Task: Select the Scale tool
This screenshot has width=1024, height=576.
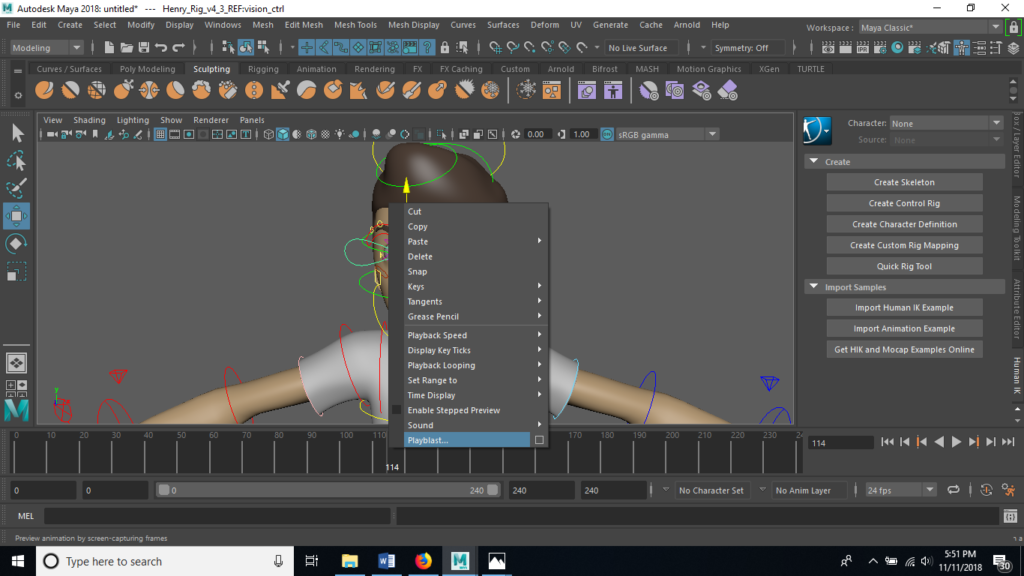Action: tap(16, 271)
